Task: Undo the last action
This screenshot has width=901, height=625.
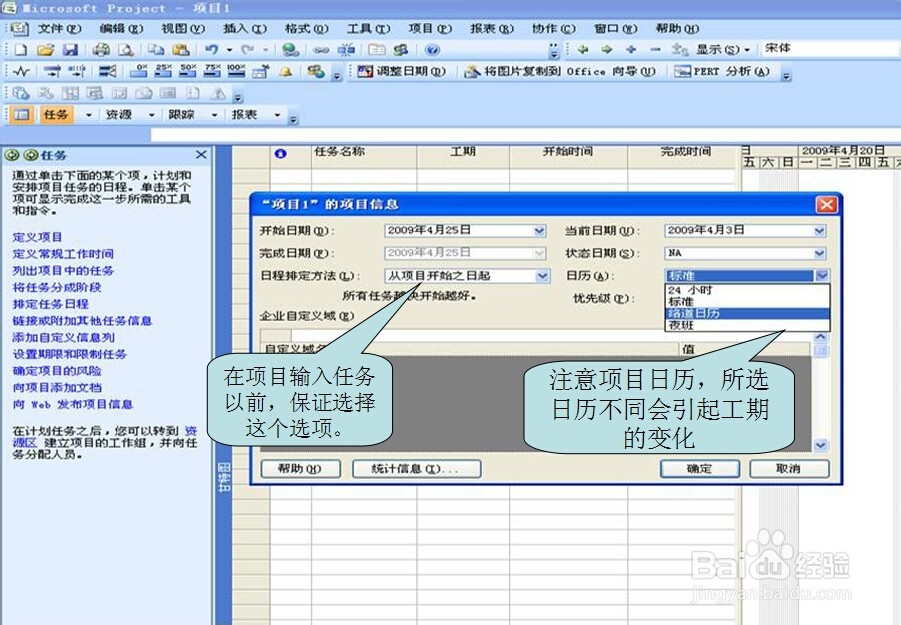Action: (x=211, y=50)
